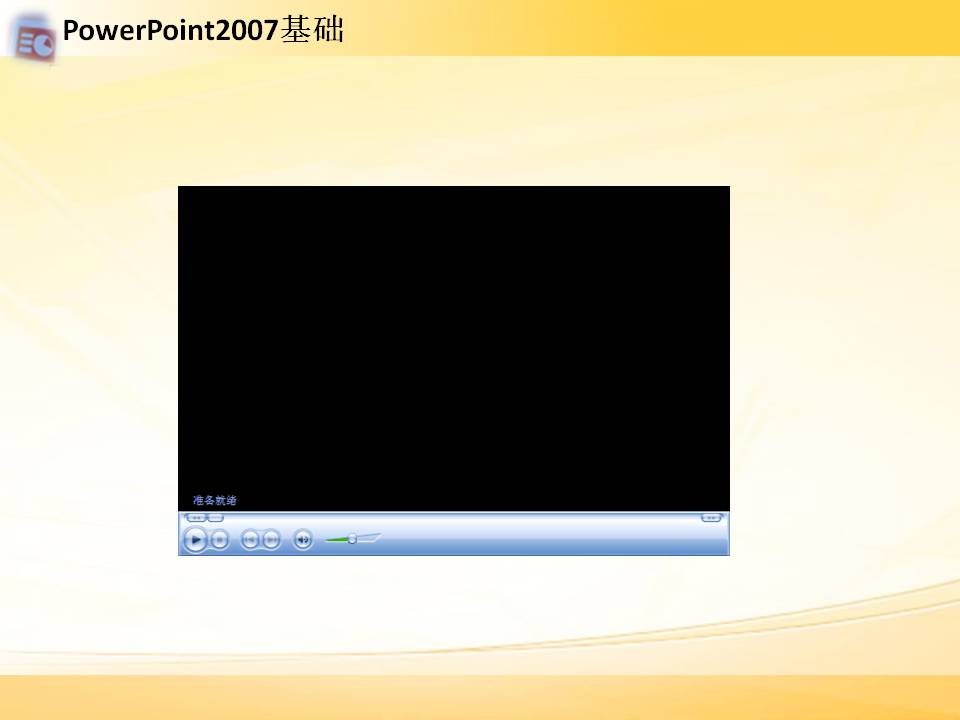Click the Next track button

point(271,540)
